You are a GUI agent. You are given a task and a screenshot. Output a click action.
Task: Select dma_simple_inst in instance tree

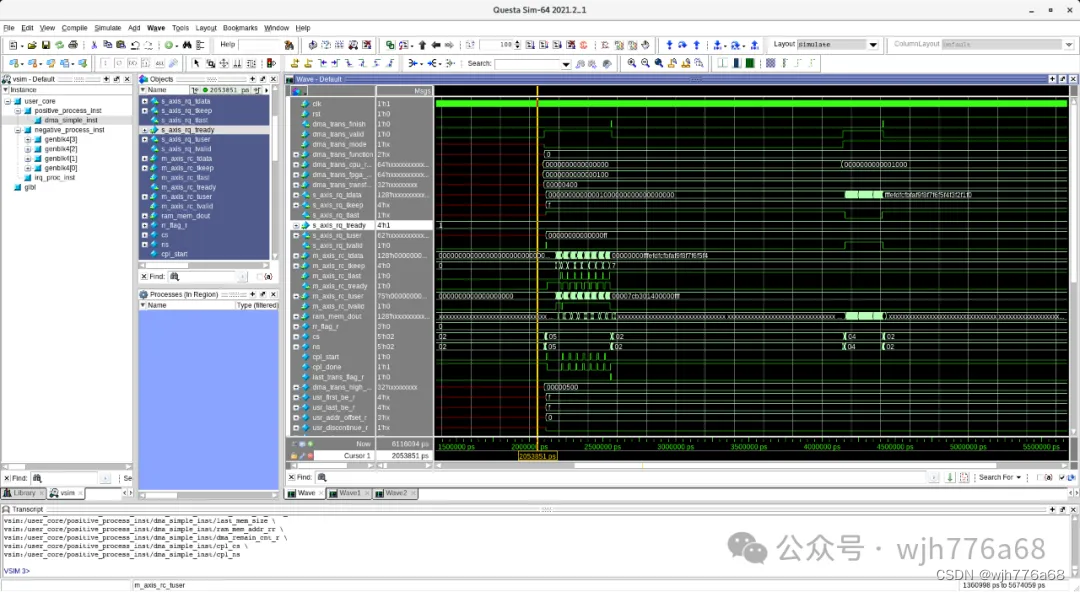point(71,120)
